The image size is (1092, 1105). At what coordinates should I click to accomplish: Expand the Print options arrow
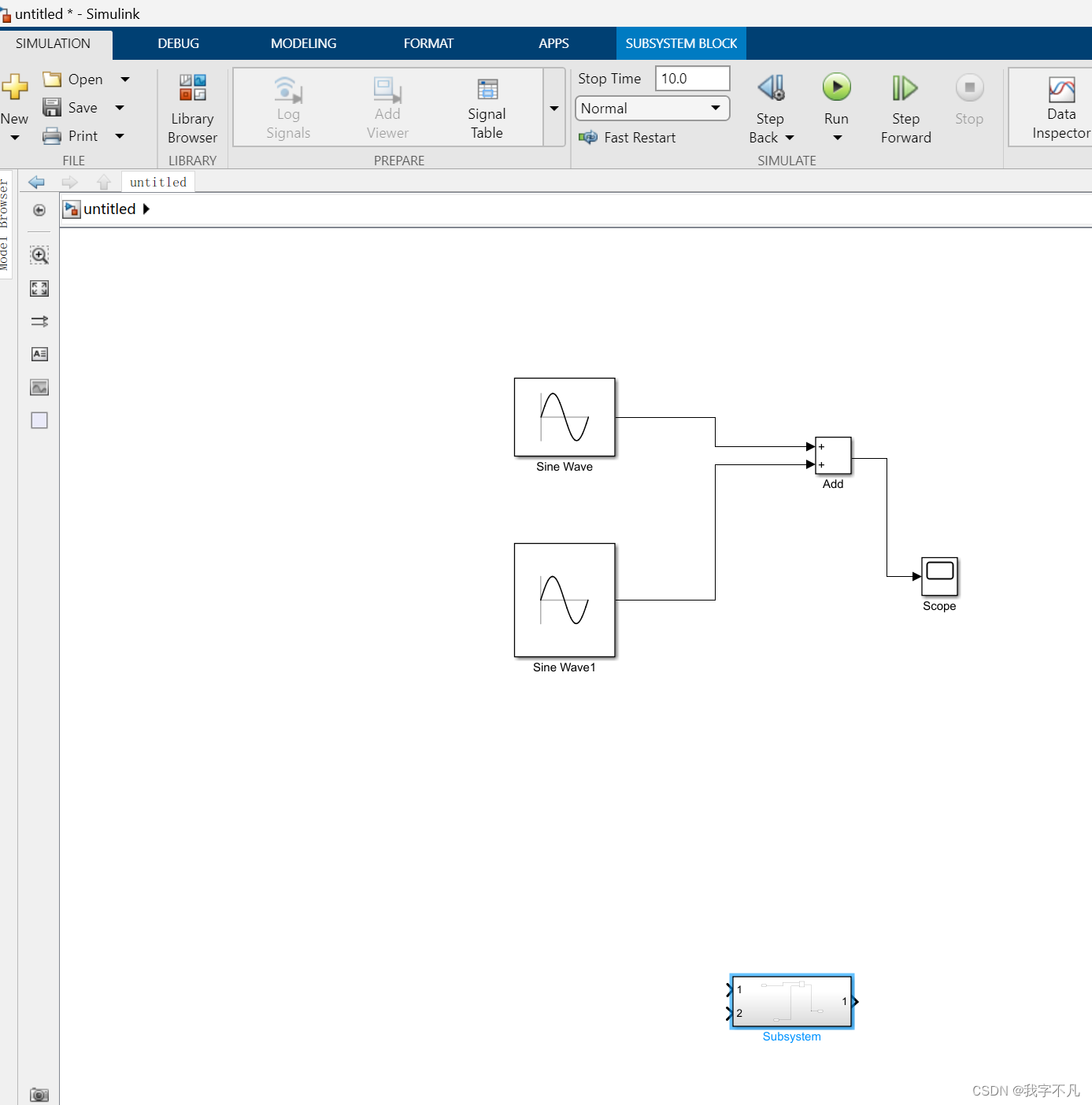120,136
